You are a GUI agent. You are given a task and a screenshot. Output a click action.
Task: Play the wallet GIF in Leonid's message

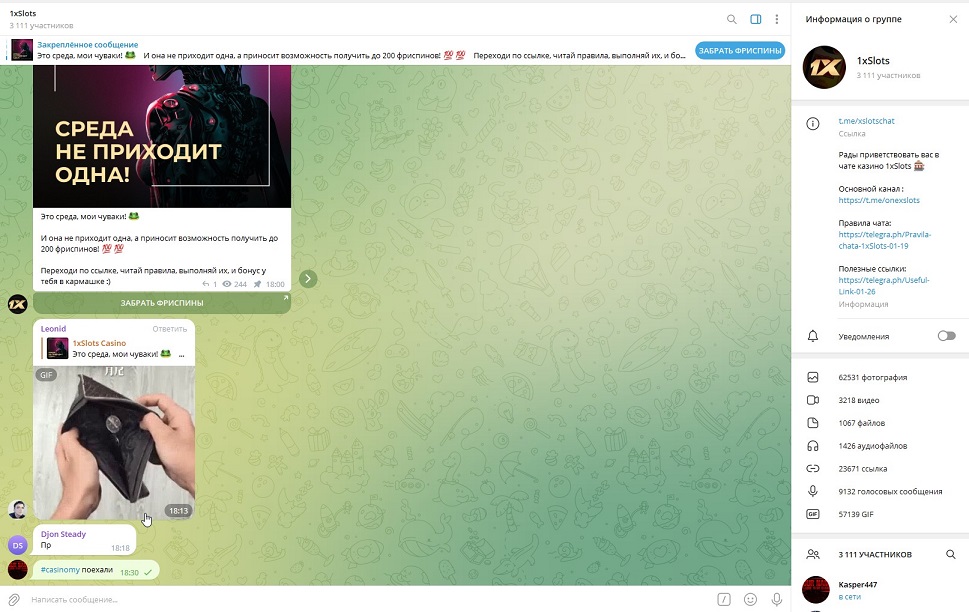point(114,443)
